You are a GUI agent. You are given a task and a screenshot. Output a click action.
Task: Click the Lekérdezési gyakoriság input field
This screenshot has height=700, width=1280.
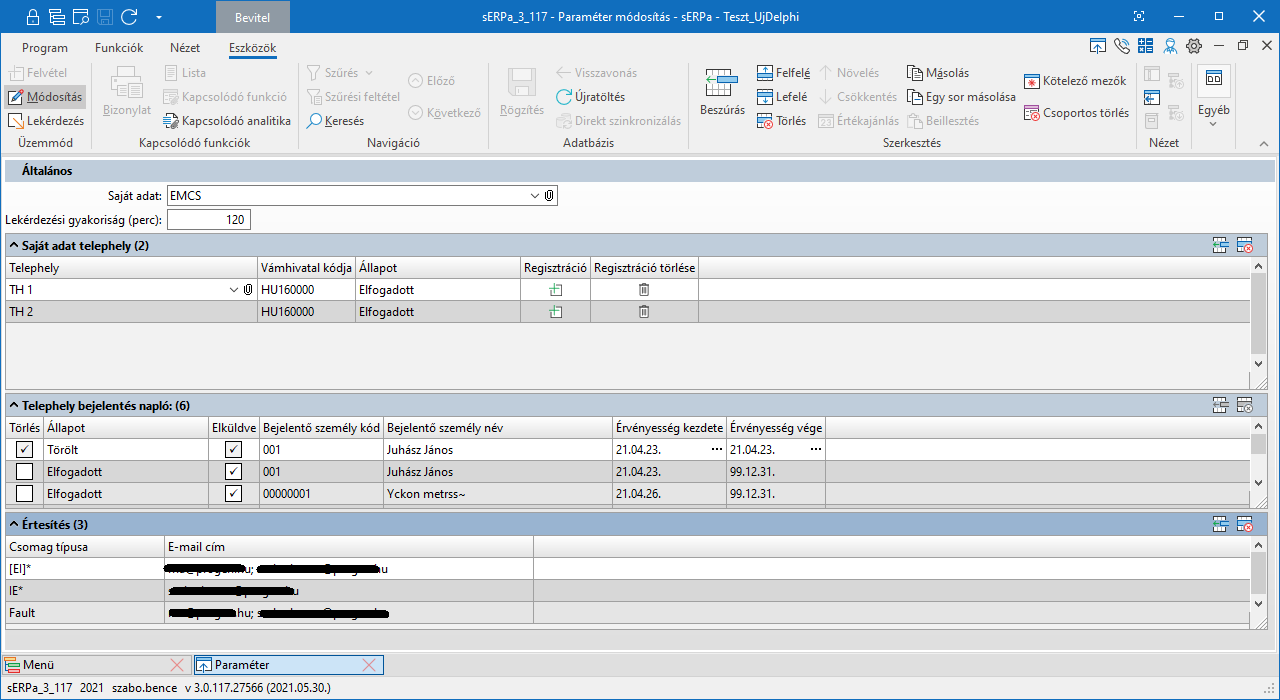208,220
